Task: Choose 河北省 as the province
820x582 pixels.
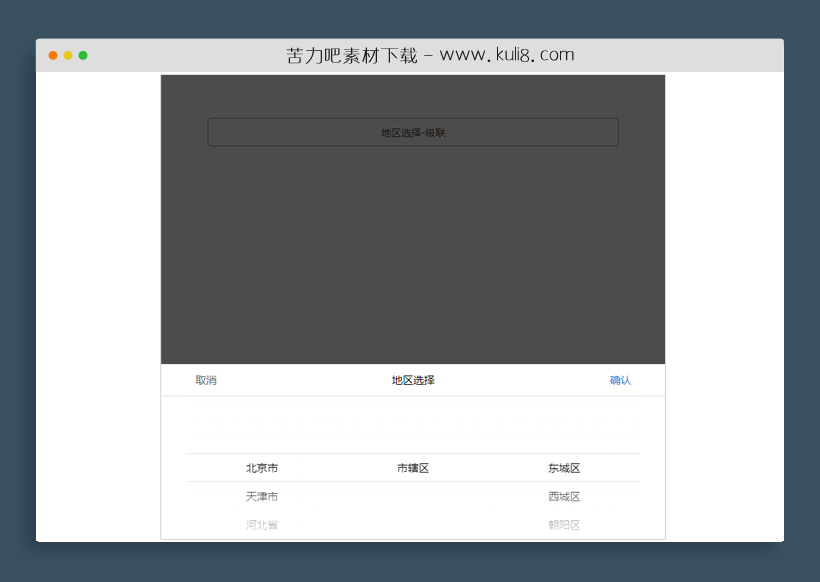Action: (x=262, y=523)
